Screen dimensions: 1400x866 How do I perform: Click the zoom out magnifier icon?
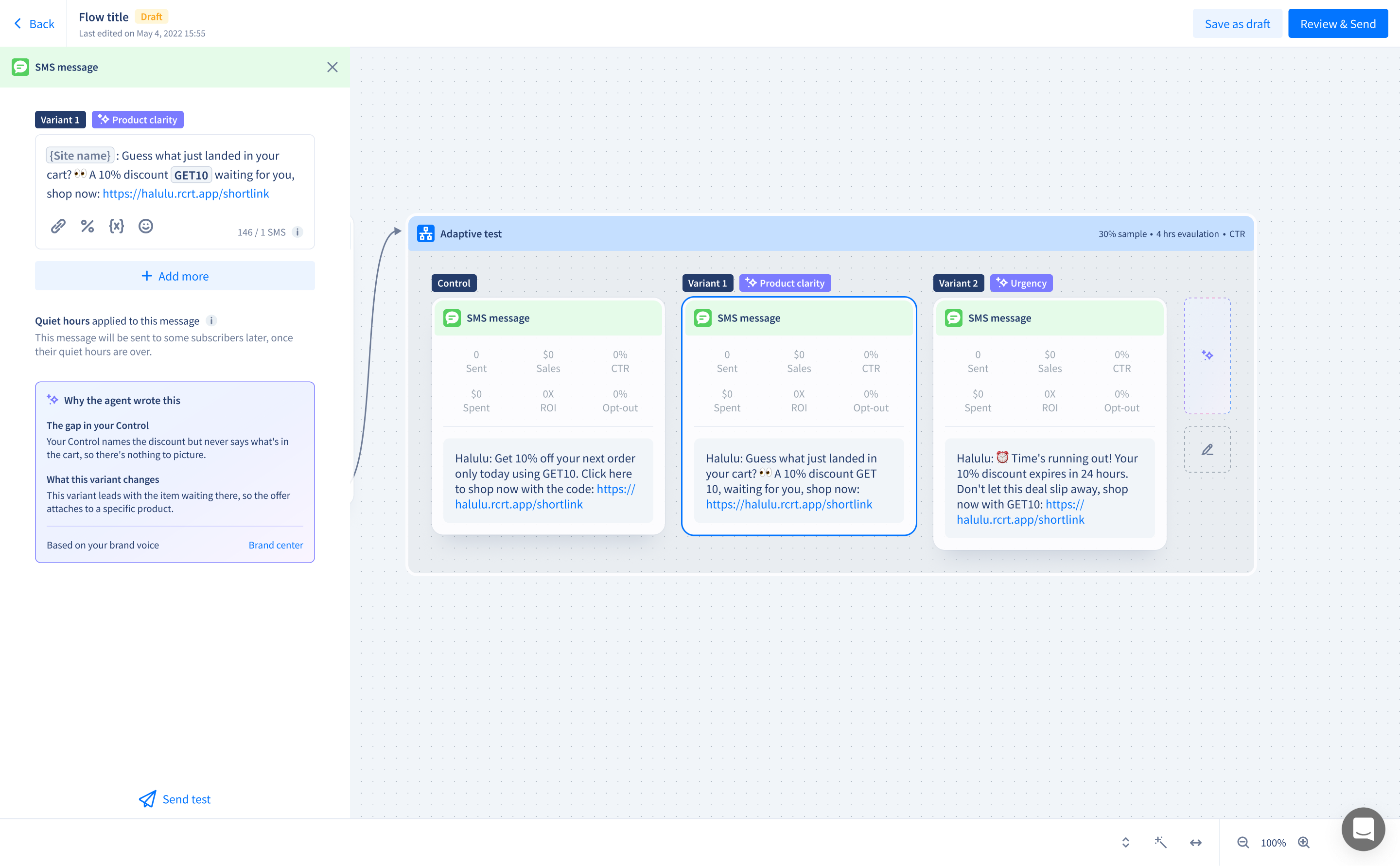coord(1242,843)
